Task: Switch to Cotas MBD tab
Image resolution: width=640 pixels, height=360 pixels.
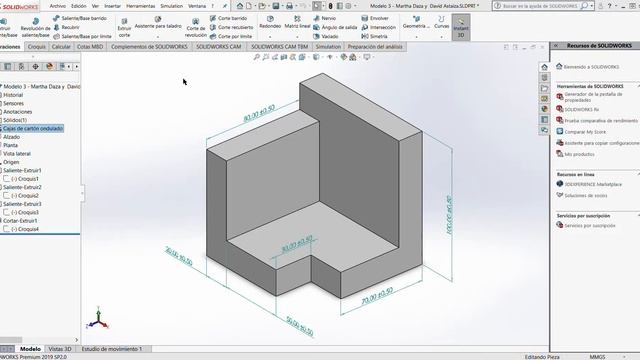Action: pyautogui.click(x=90, y=47)
